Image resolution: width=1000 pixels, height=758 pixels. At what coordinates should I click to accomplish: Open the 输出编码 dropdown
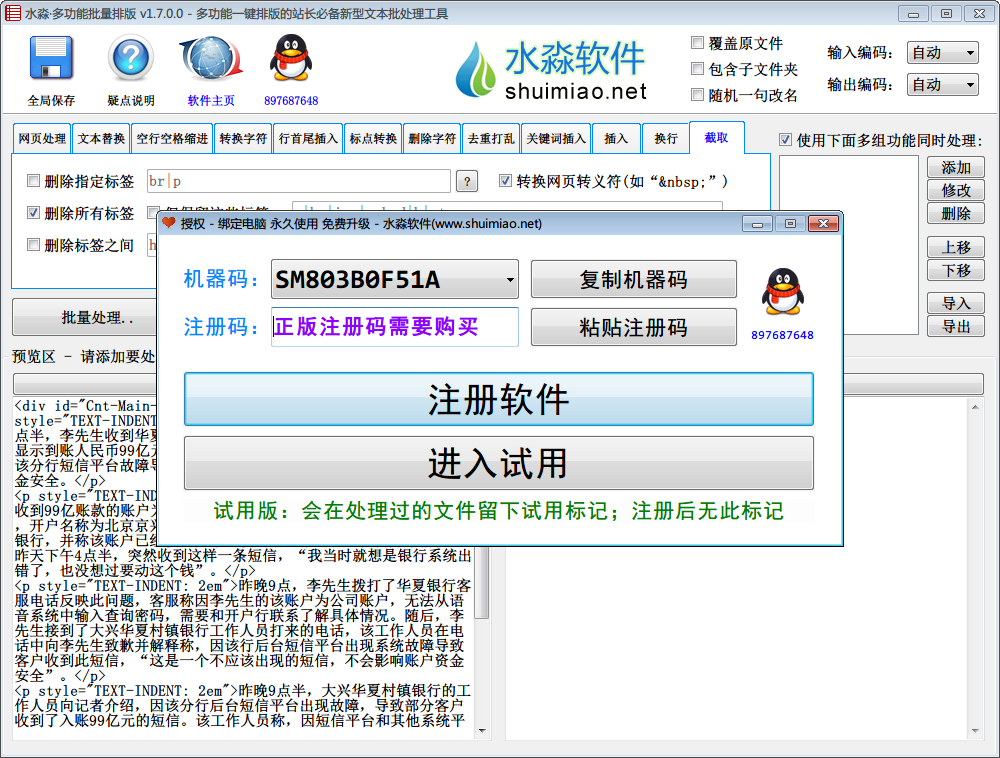943,84
